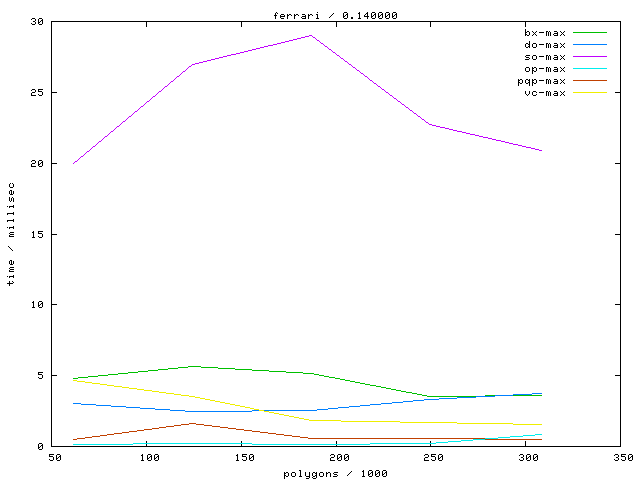Click the y-axis tick label 15

click(36, 234)
